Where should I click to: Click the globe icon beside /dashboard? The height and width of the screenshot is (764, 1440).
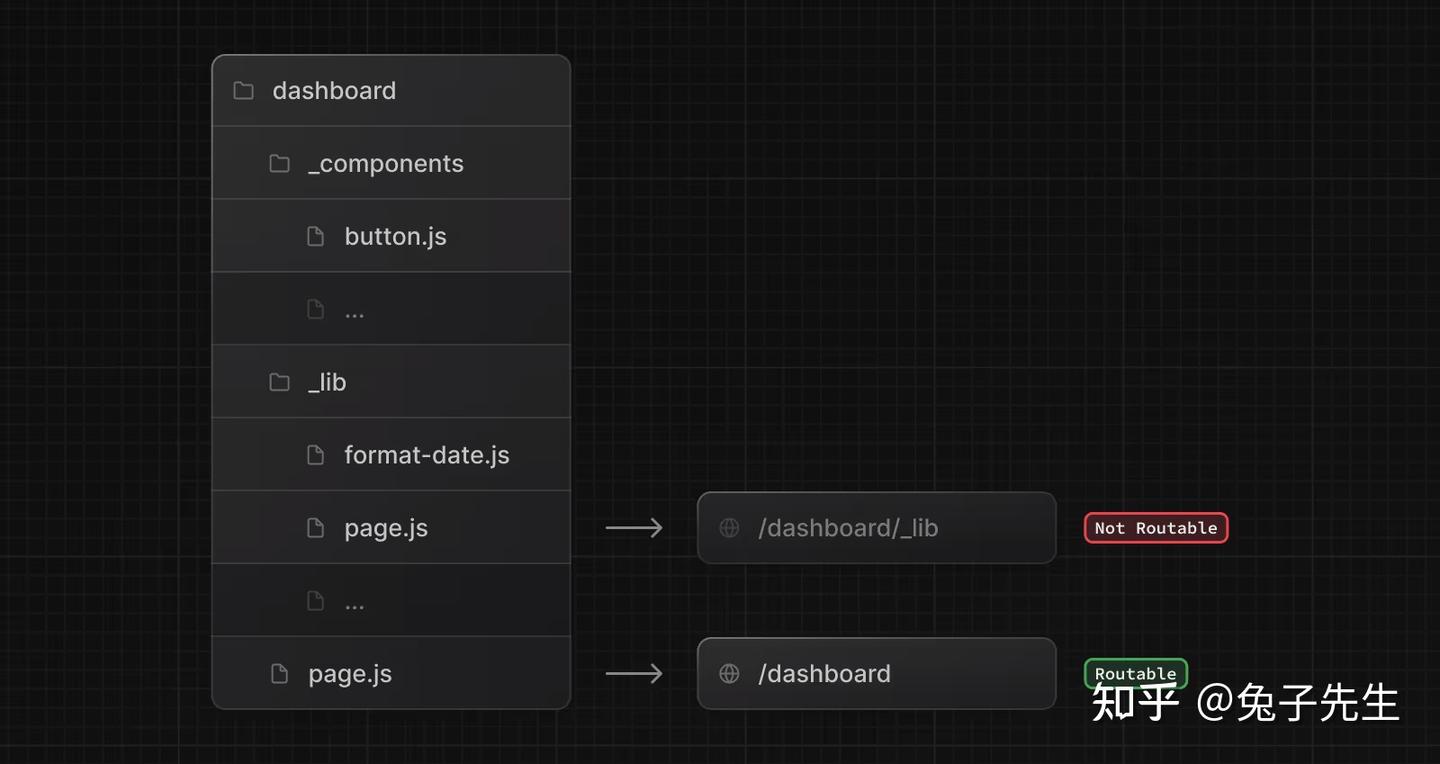(x=730, y=674)
